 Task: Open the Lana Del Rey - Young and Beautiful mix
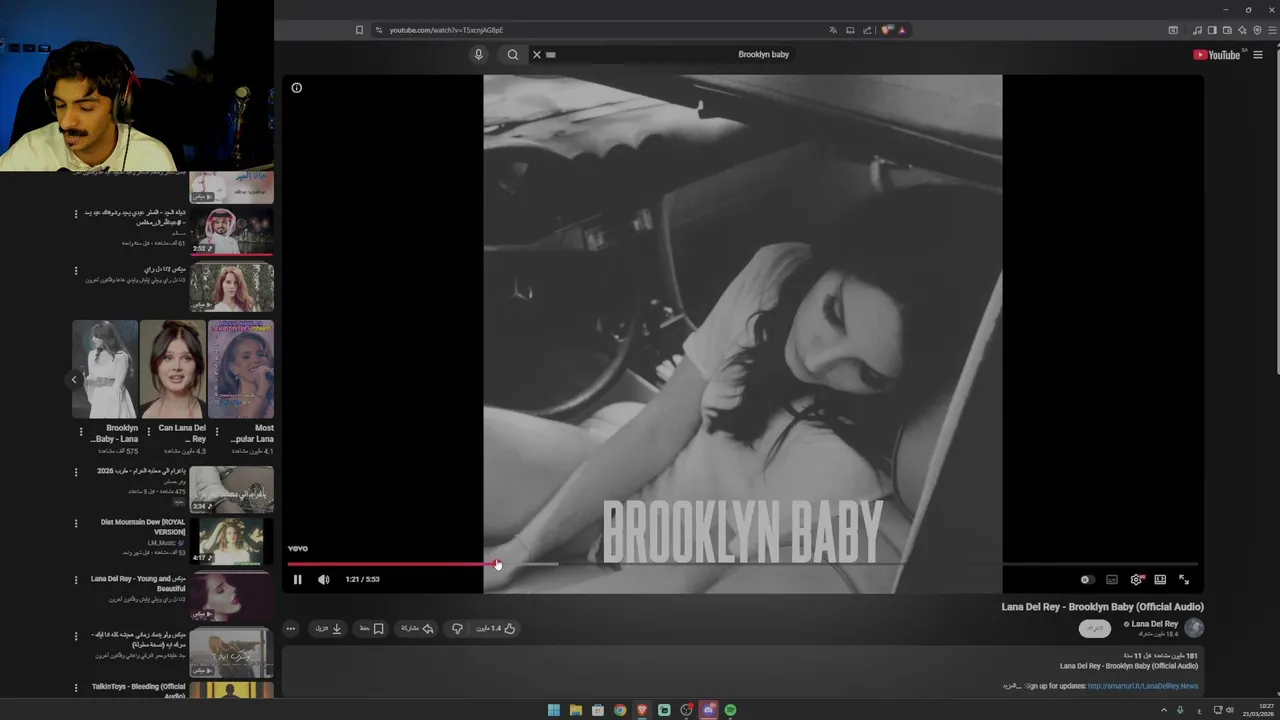click(231, 597)
